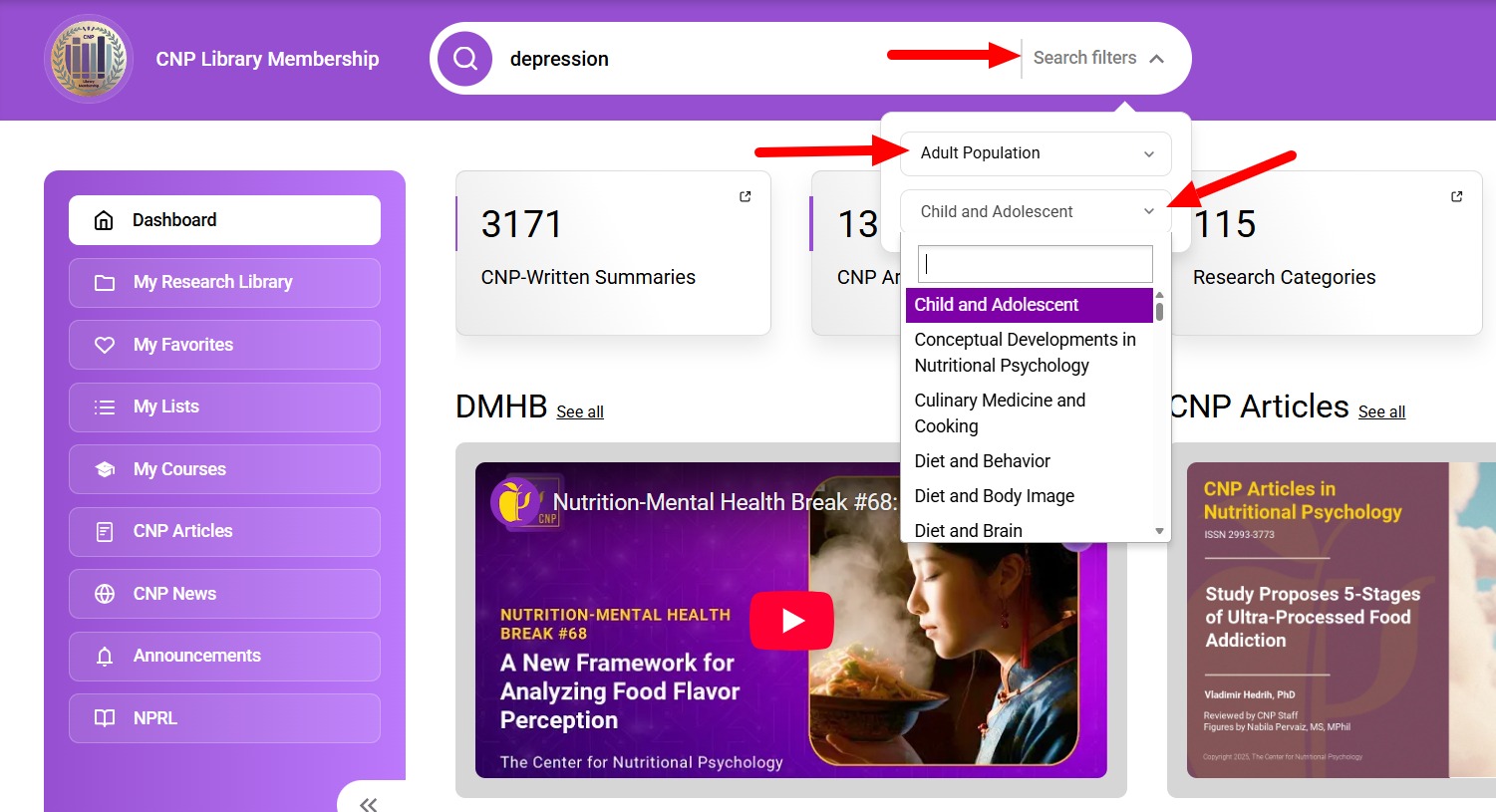
Task: Toggle the Child and Adolescent dropdown
Action: coord(1035,211)
